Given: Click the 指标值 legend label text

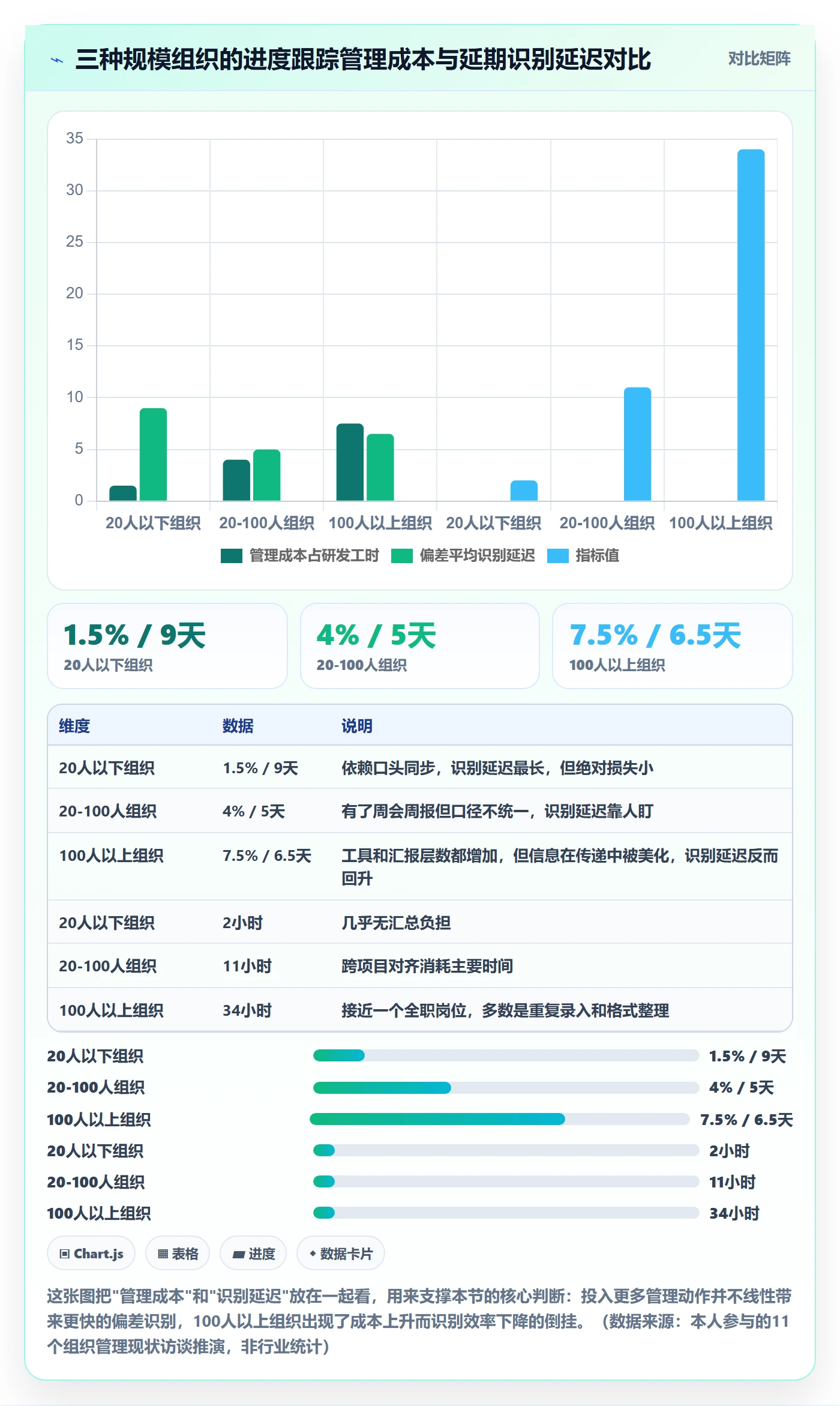Looking at the screenshot, I should pyautogui.click(x=597, y=555).
